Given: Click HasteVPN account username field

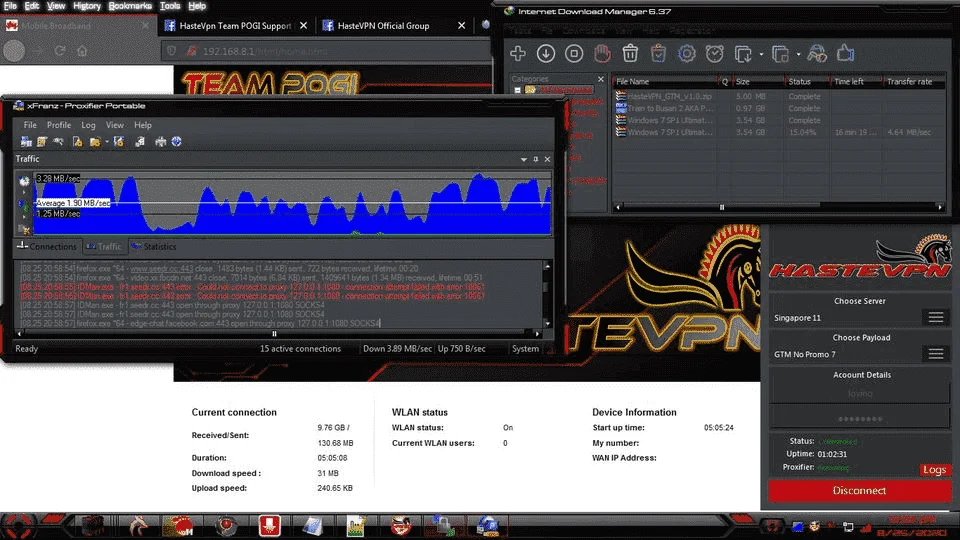Looking at the screenshot, I should coord(860,394).
